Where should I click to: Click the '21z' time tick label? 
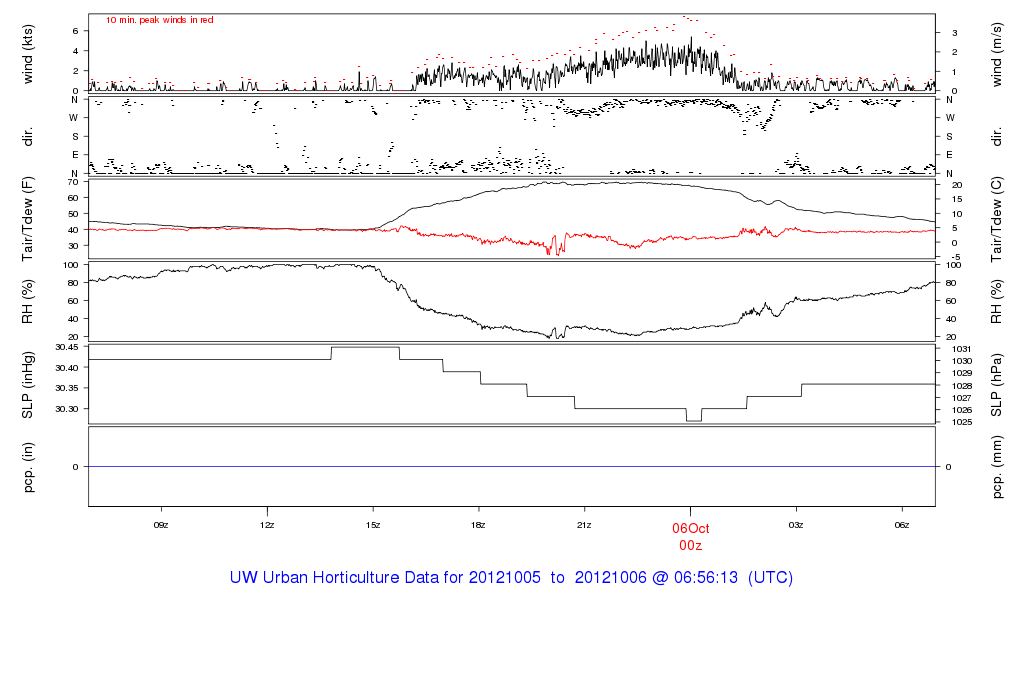click(x=584, y=525)
